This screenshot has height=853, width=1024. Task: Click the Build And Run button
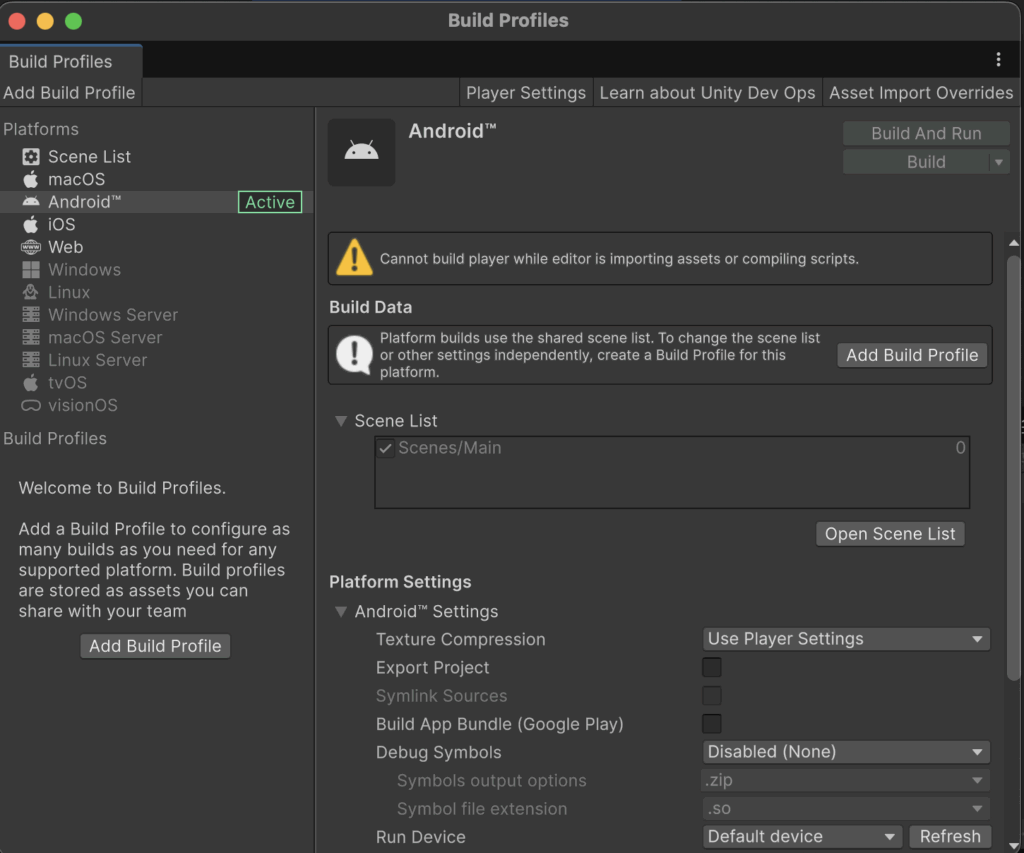pyautogui.click(x=926, y=133)
